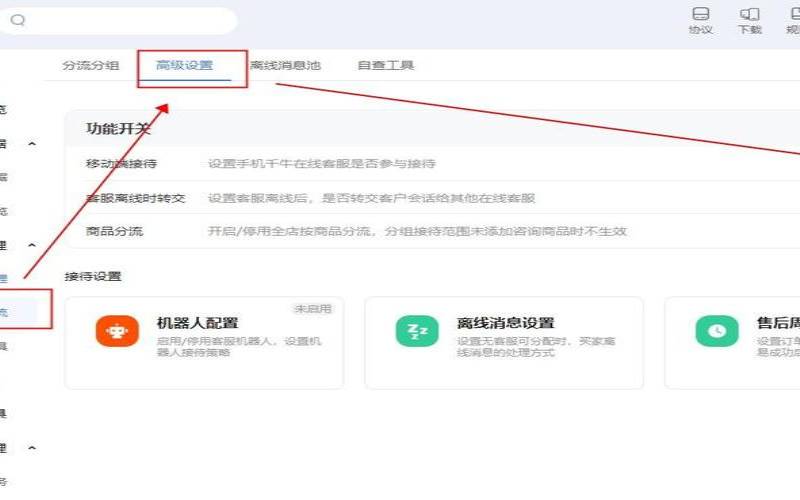Screen dimensions: 800x500
Task: Click the 移动端接待 setting row label
Action: [x=121, y=164]
